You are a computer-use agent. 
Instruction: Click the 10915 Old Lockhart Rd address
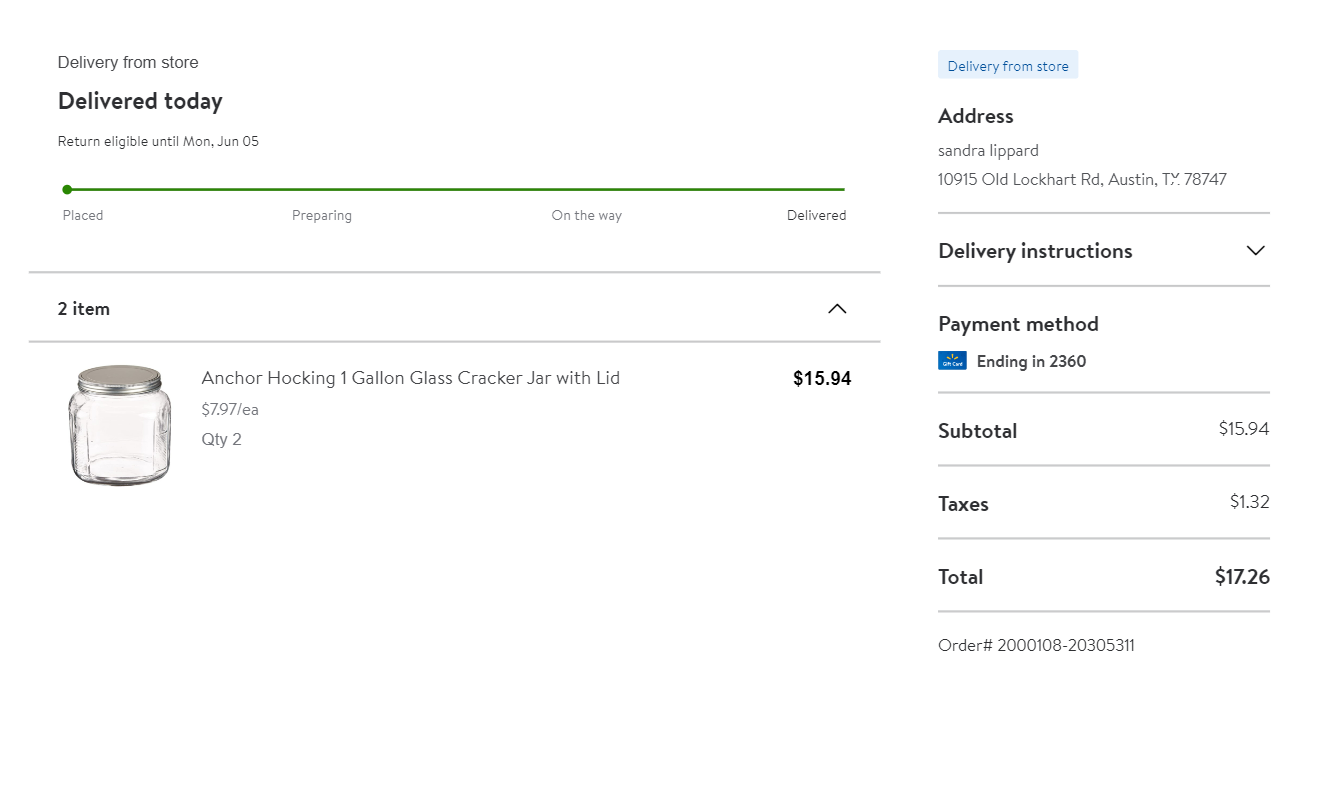pyautogui.click(x=1082, y=180)
